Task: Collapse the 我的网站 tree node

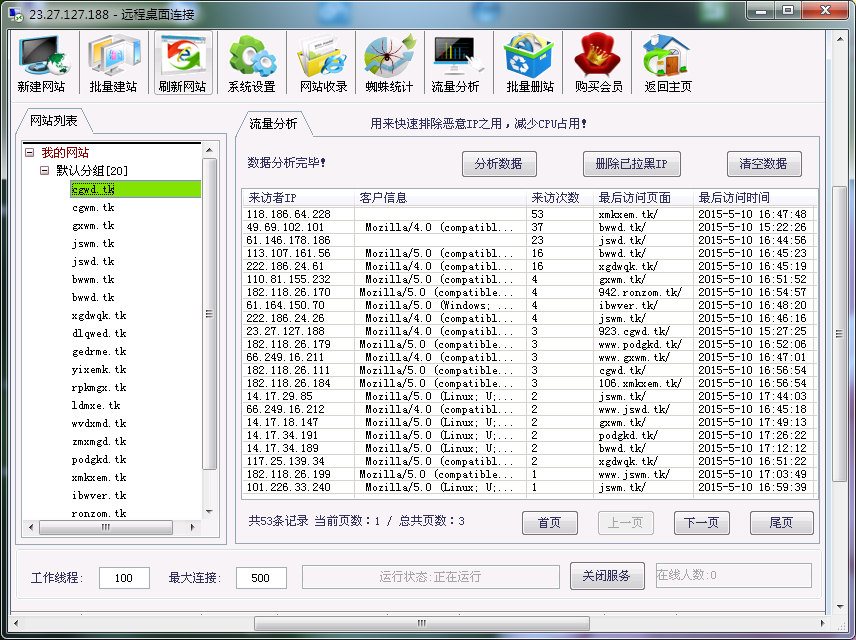Action: 30,153
